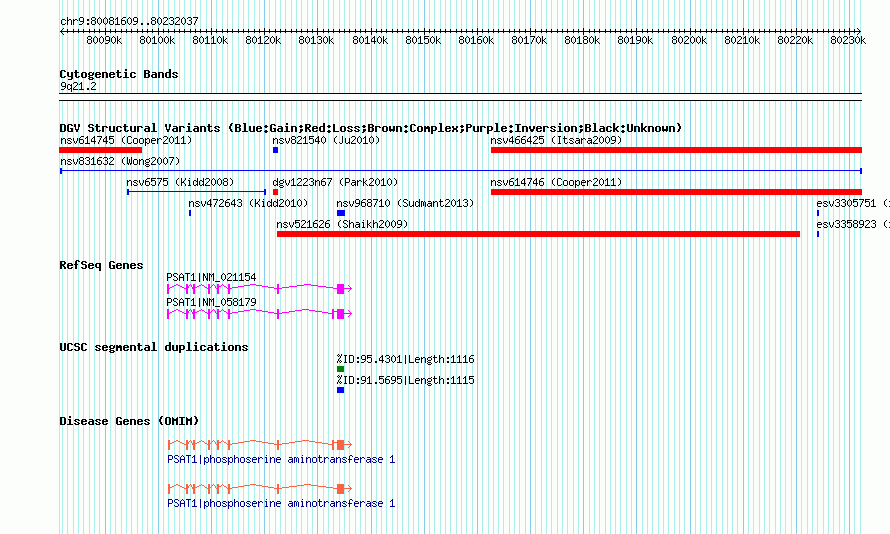Screen dimensions: 890x534
Task: Click the 9q21.2 band label
Action: tap(78, 86)
